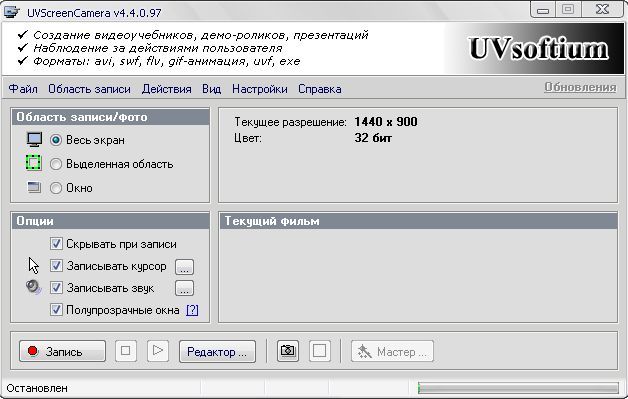
Task: Select the Весь экран radio button
Action: (56, 140)
